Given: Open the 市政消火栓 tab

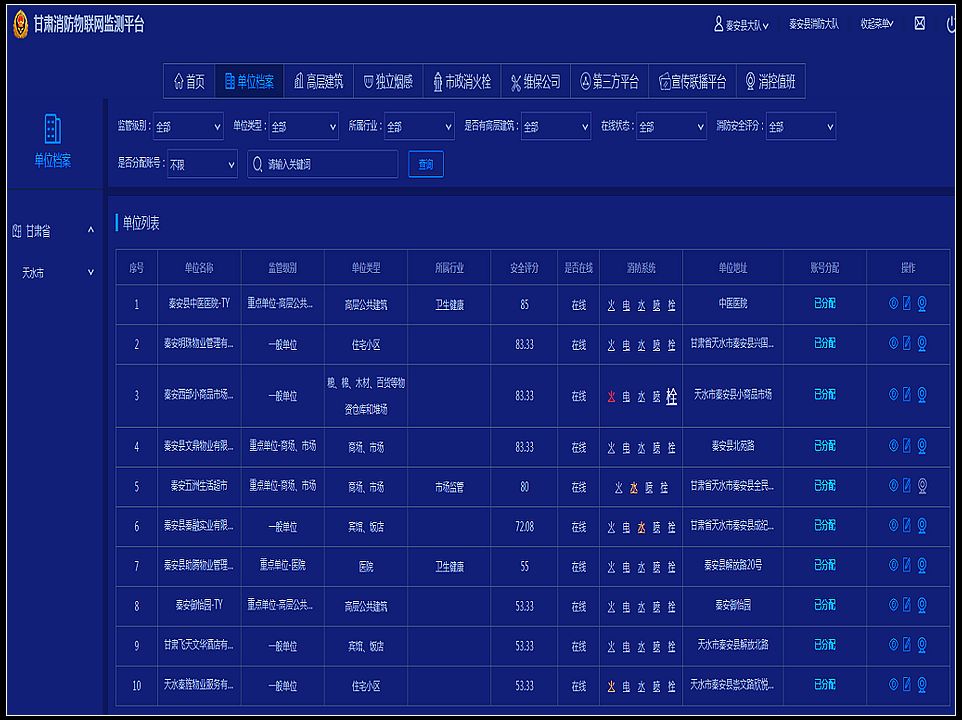Looking at the screenshot, I should [461, 82].
